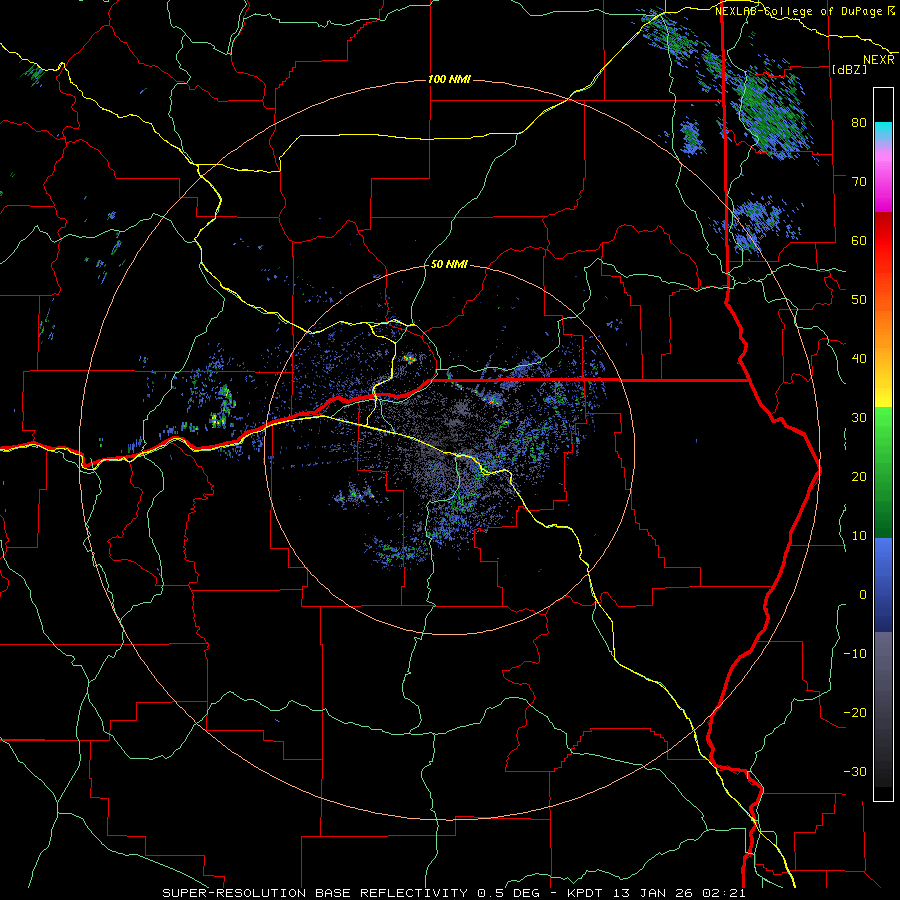Viewport: 900px width, 900px height.
Task: Click the 60 value on dBZ scale
Action: coord(859,240)
